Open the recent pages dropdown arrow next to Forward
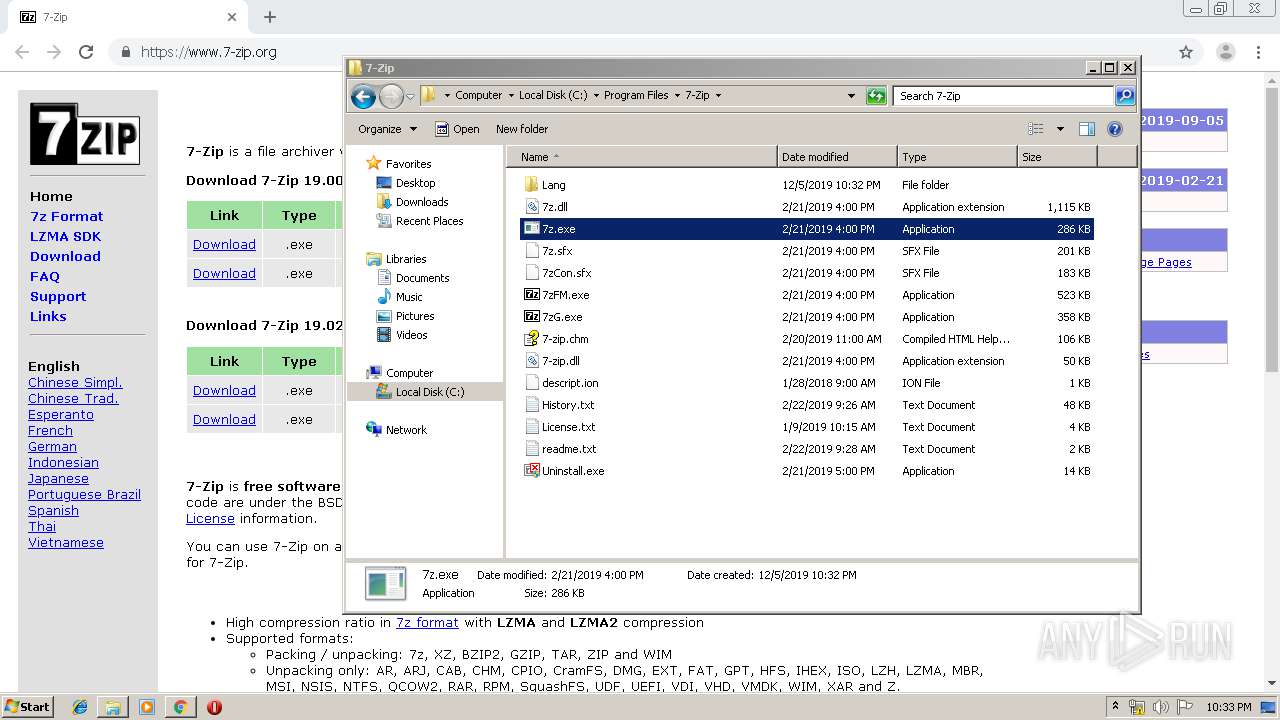 [410, 97]
